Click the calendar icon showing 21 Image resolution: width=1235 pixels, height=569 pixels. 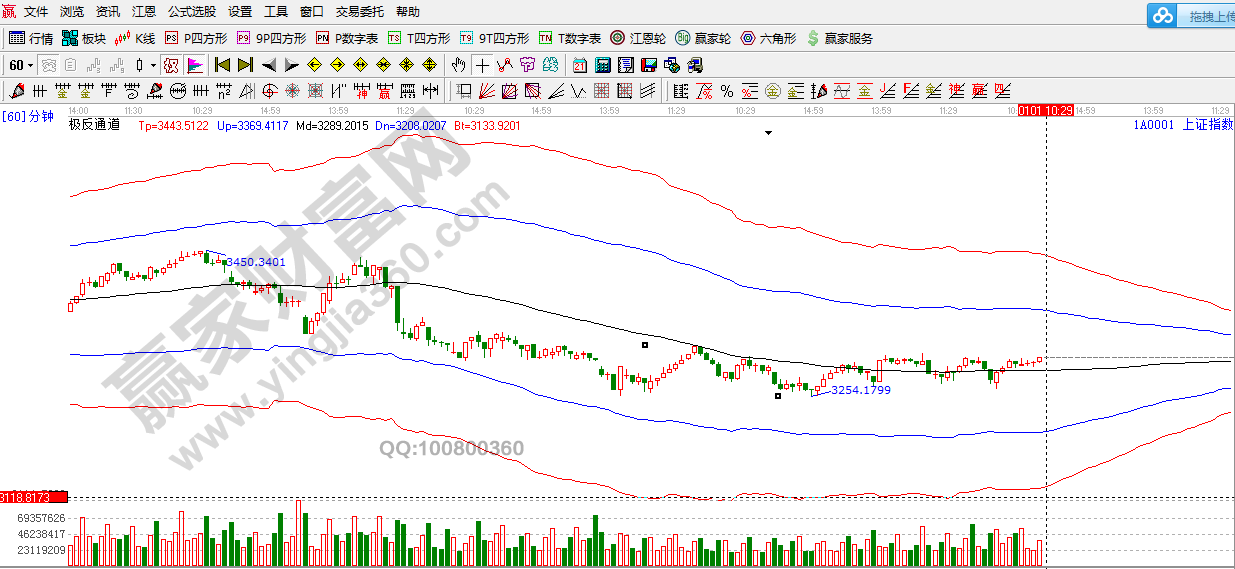[x=580, y=65]
